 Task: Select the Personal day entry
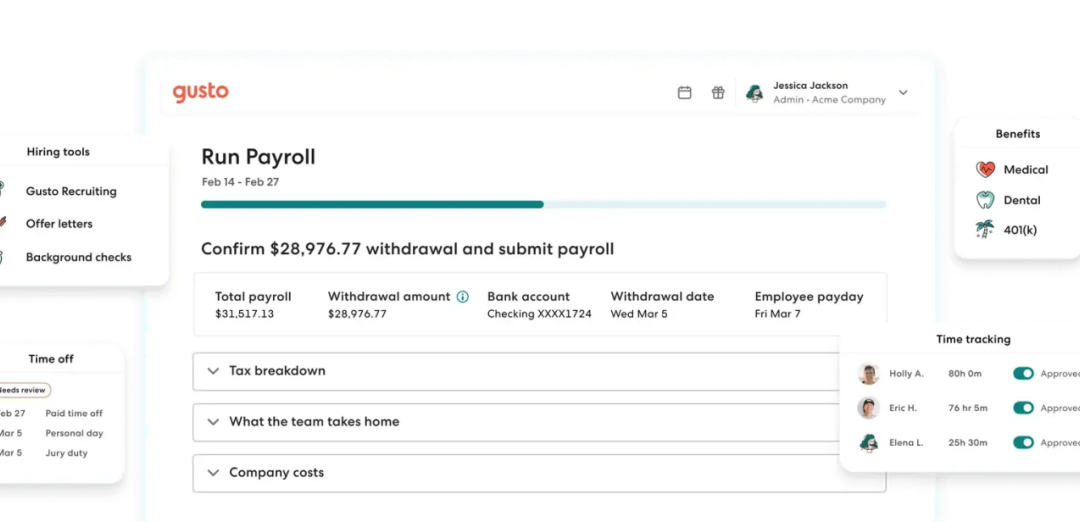(x=74, y=433)
